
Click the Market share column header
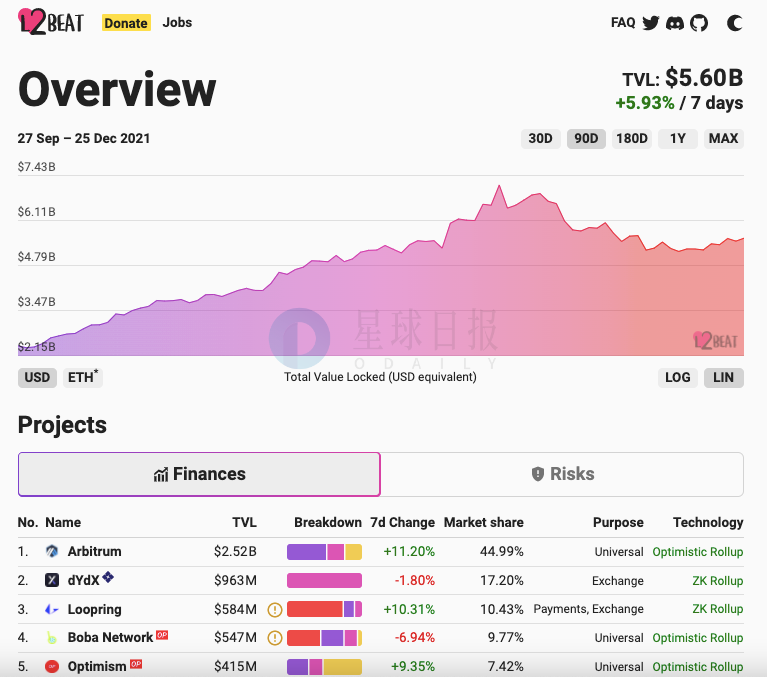(x=483, y=522)
